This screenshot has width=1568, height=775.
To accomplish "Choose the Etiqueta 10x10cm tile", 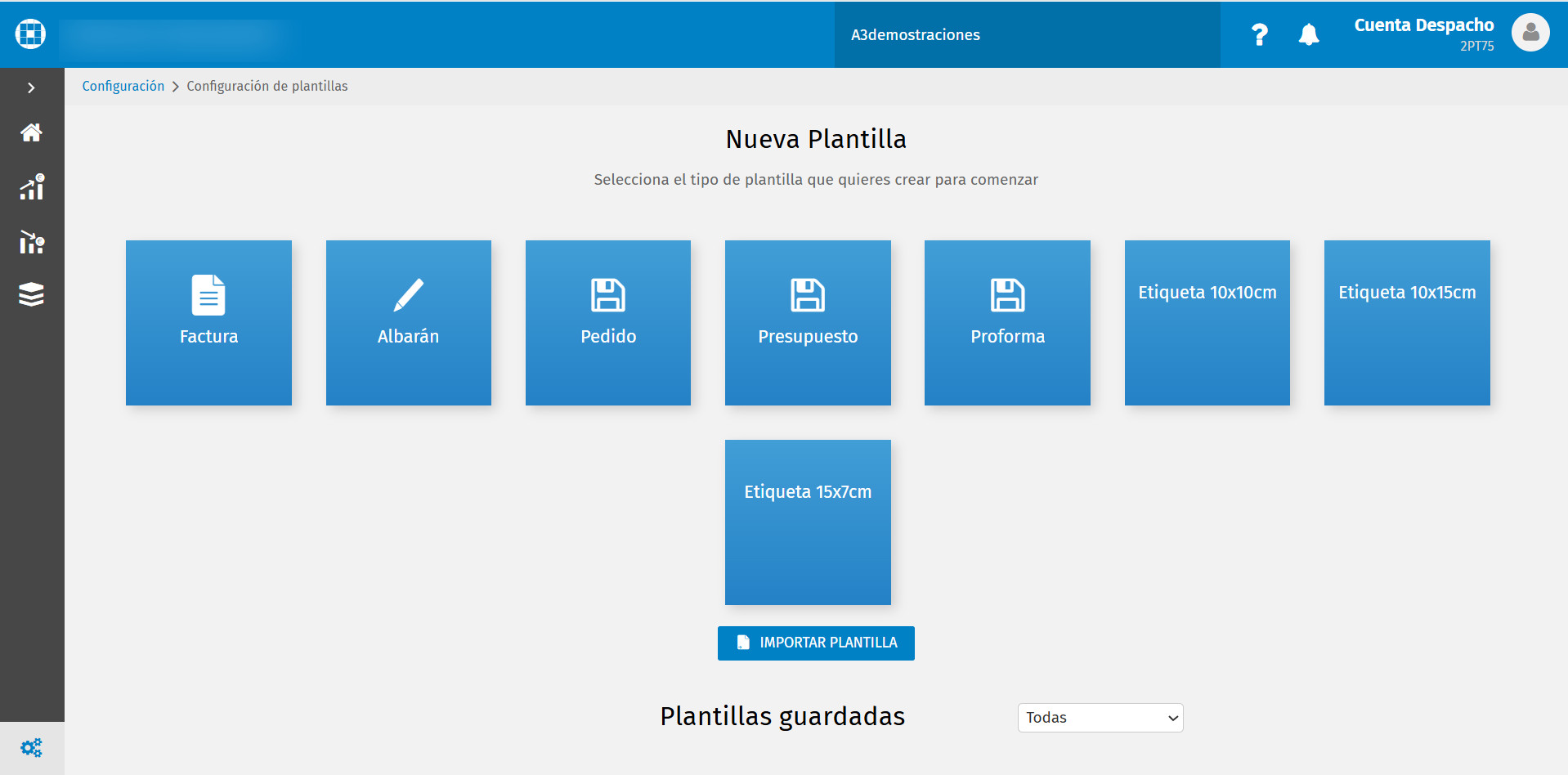I will click(x=1207, y=323).
